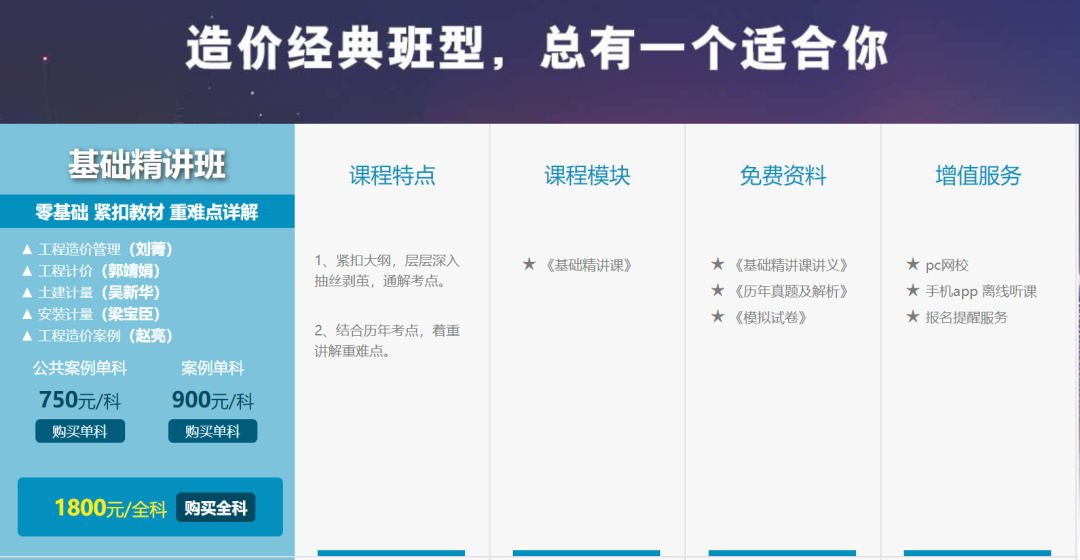This screenshot has height=560, width=1080.
Task: Click the 1800元/全科 price
Action: 110,508
